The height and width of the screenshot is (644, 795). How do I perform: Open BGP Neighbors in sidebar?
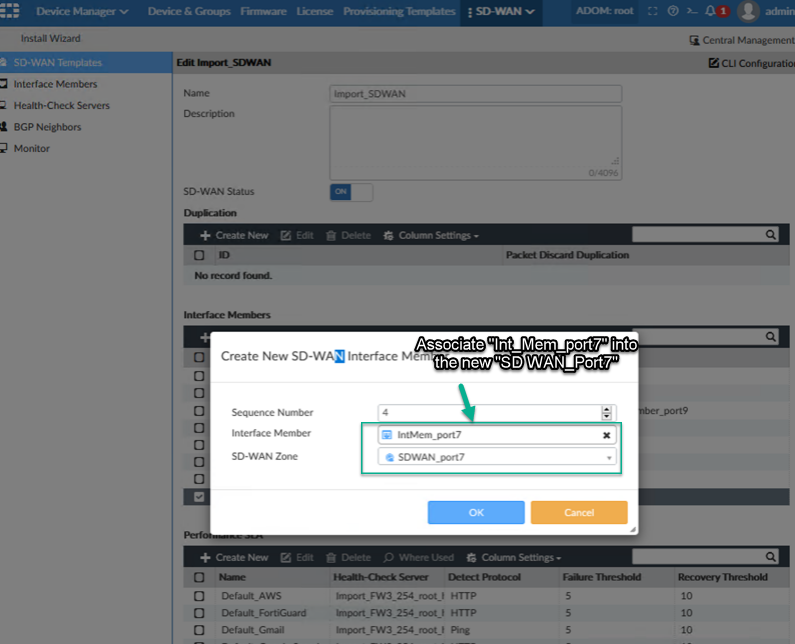tap(47, 127)
